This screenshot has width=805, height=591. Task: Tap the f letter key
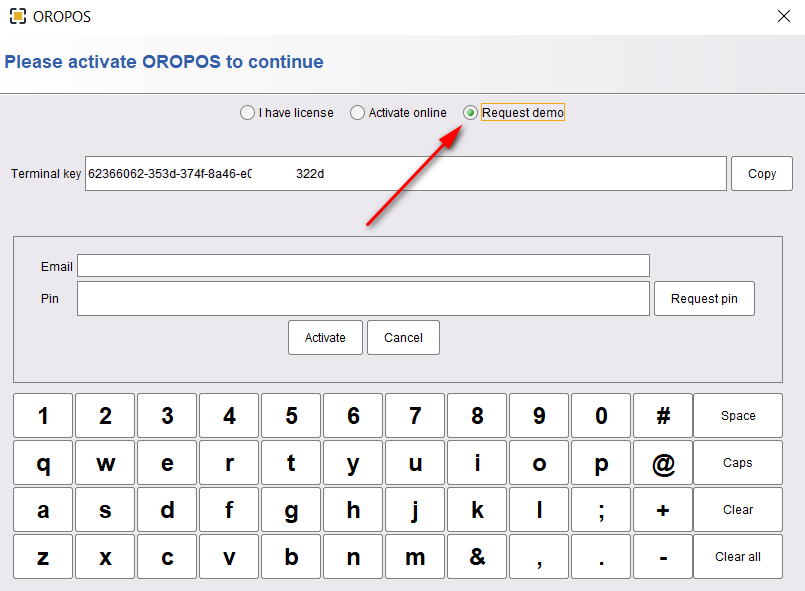click(229, 509)
